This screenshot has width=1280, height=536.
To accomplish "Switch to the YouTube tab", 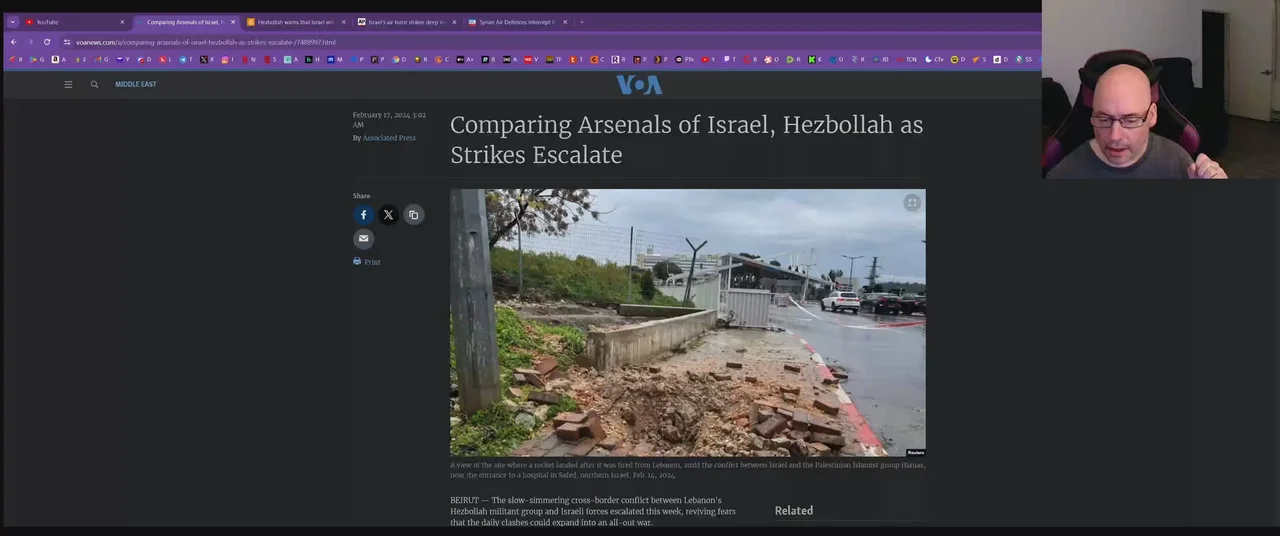I will [70, 22].
